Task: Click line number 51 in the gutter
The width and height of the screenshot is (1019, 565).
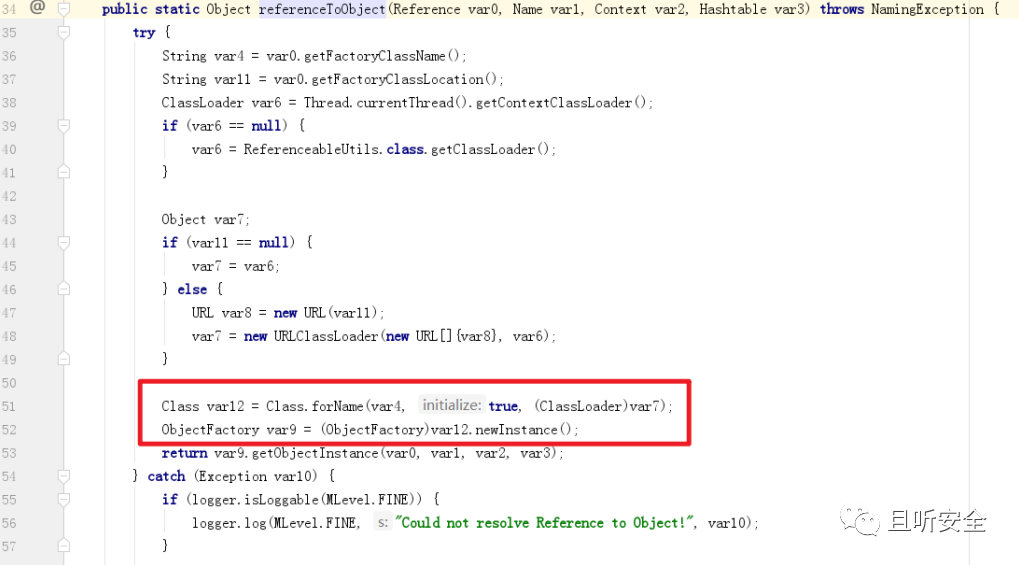Action: [9, 406]
